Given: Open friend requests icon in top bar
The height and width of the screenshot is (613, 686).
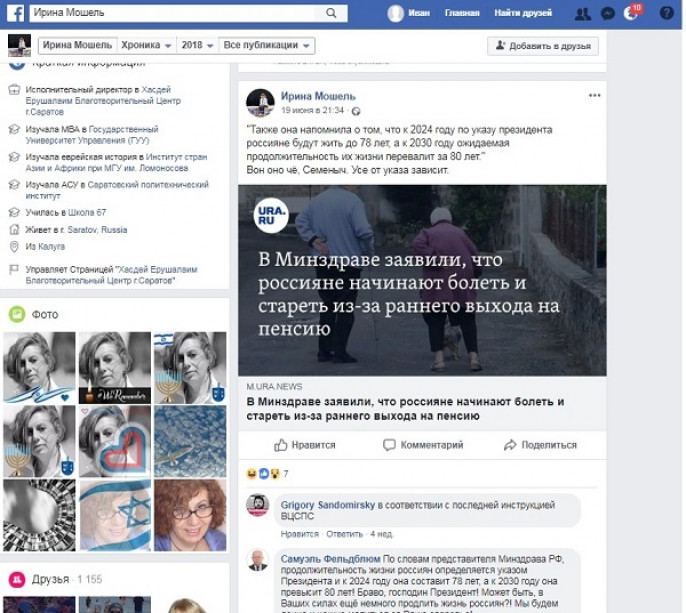Looking at the screenshot, I should [x=582, y=14].
